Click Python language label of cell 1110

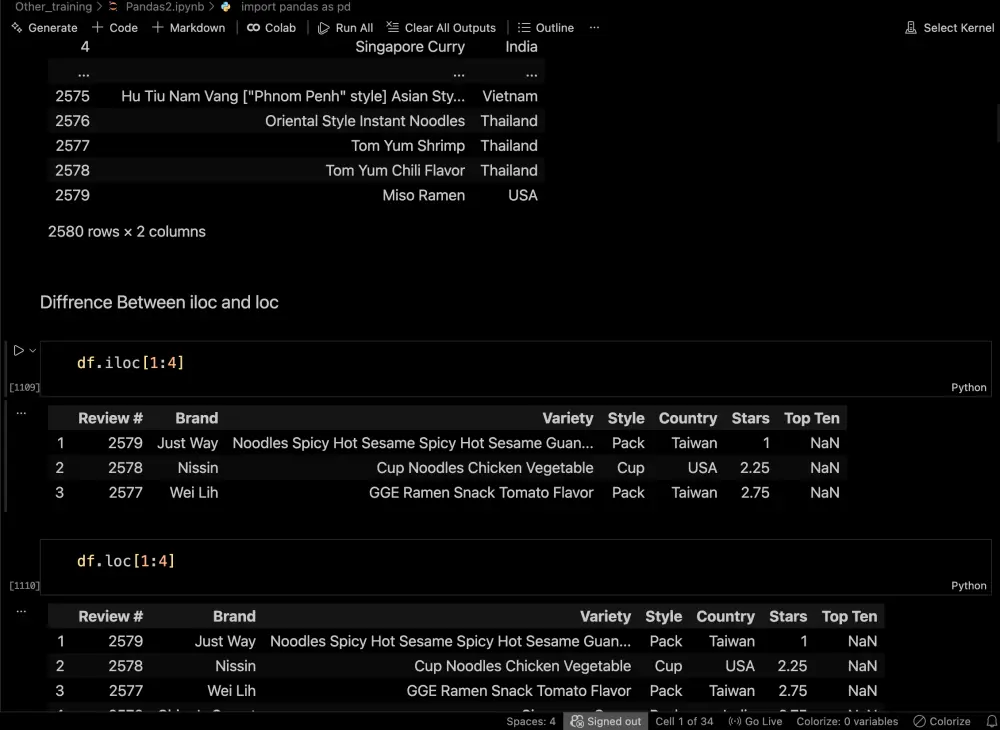click(x=968, y=585)
